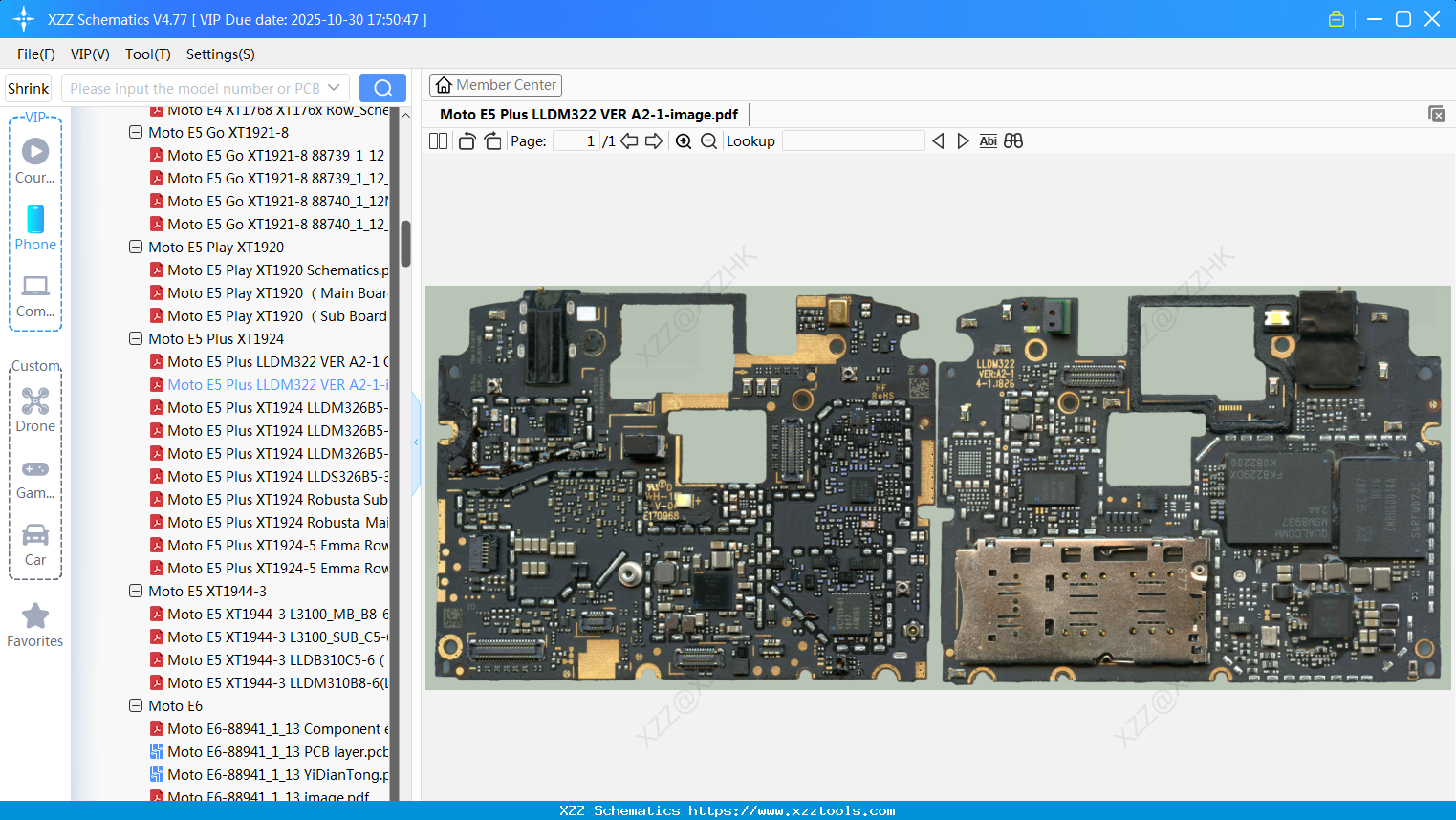This screenshot has height=820, width=1456.
Task: Collapse the Moto E6 tree node
Action: pos(136,706)
